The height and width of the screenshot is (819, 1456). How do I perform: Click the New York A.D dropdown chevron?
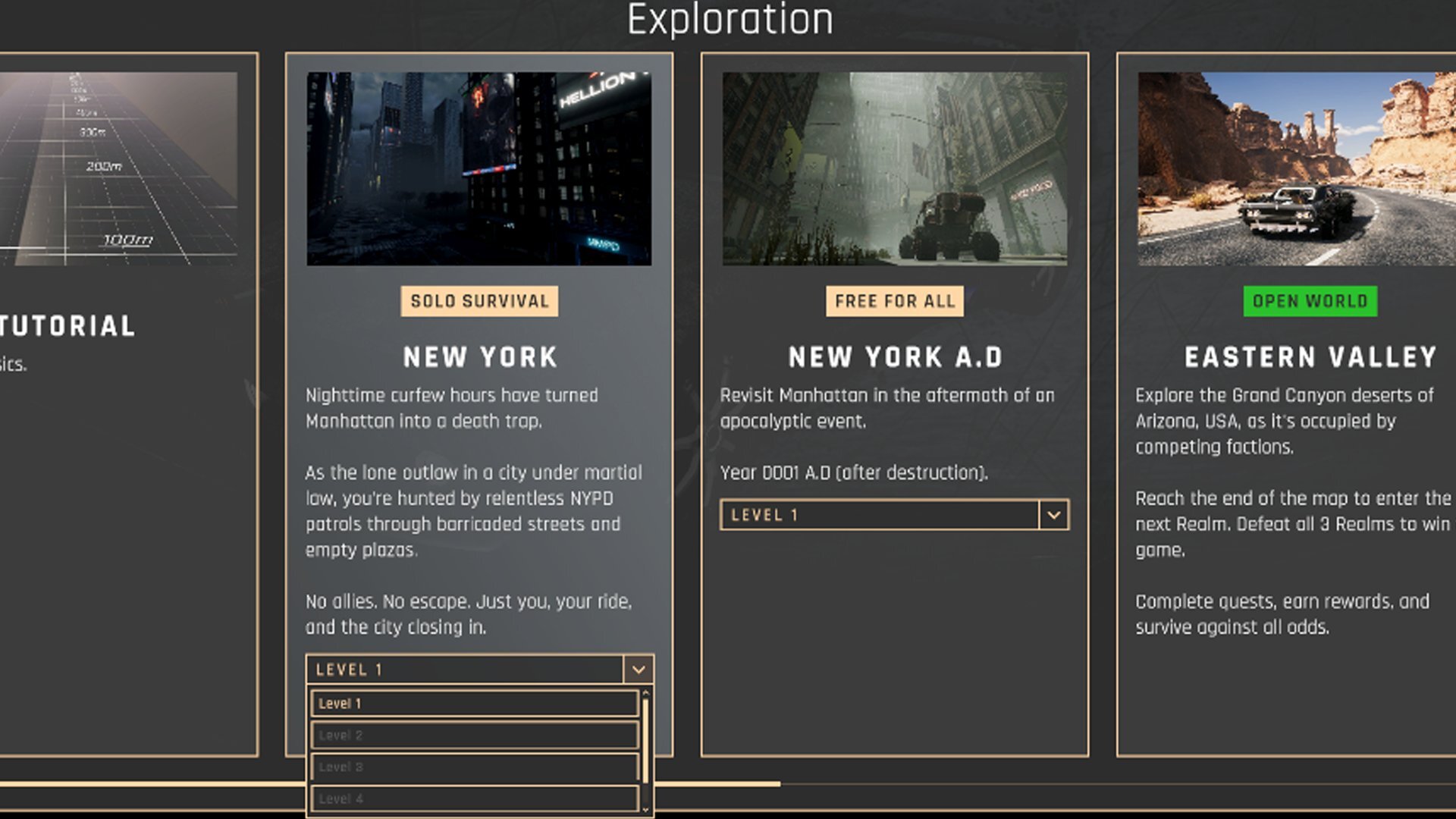point(1053,515)
